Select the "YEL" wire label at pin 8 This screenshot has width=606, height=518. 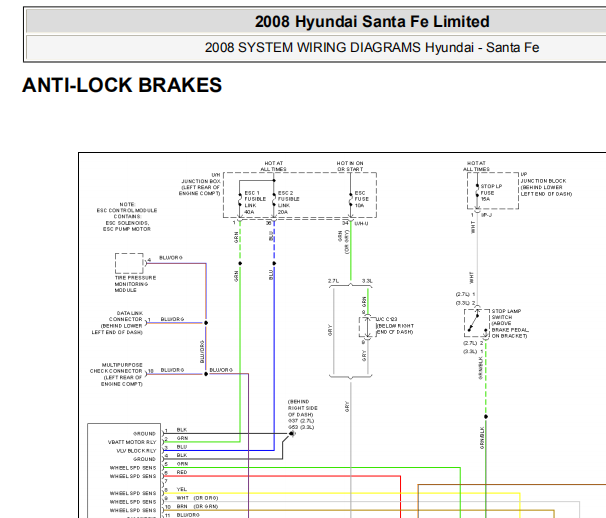tap(182, 489)
